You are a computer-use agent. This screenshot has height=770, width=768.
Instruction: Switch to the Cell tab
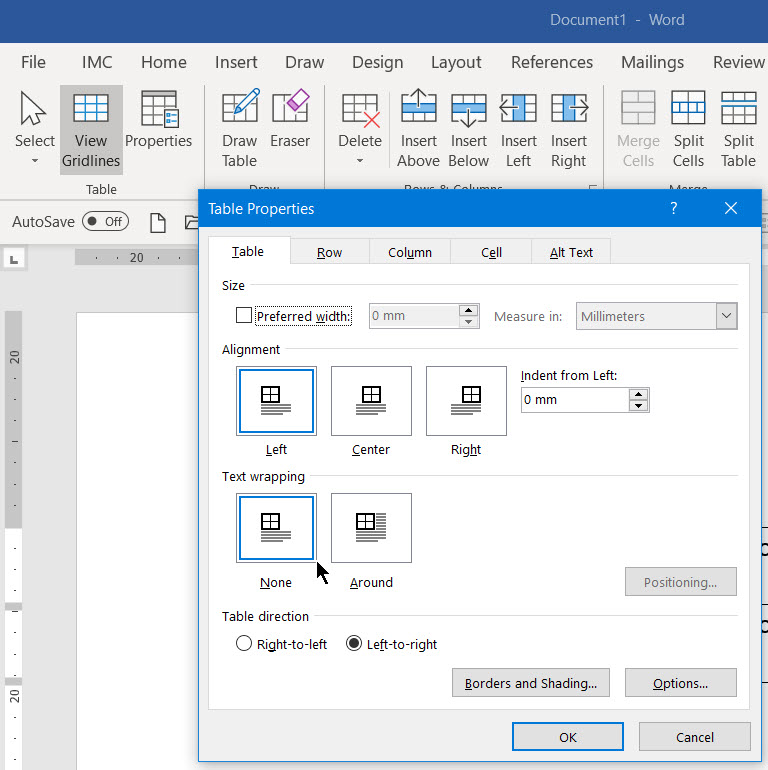[x=491, y=252]
